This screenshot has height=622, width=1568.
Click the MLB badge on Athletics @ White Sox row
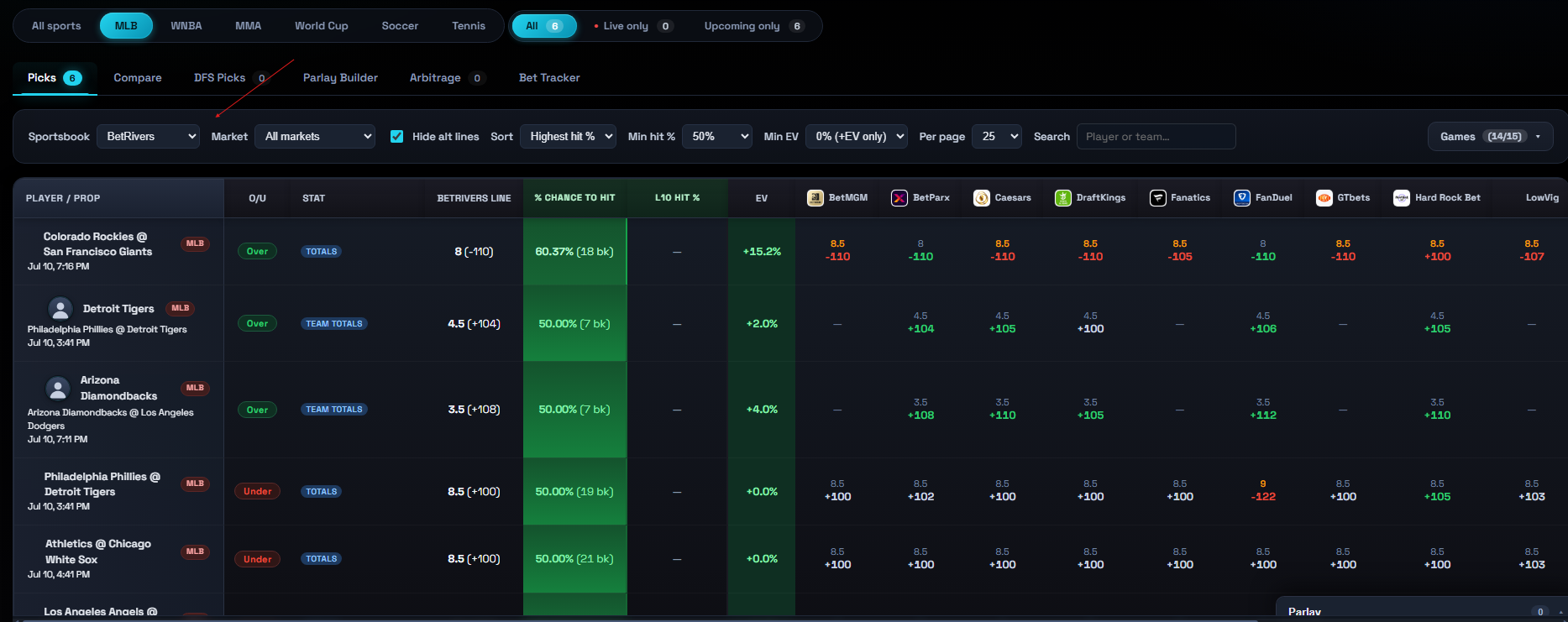pos(195,551)
